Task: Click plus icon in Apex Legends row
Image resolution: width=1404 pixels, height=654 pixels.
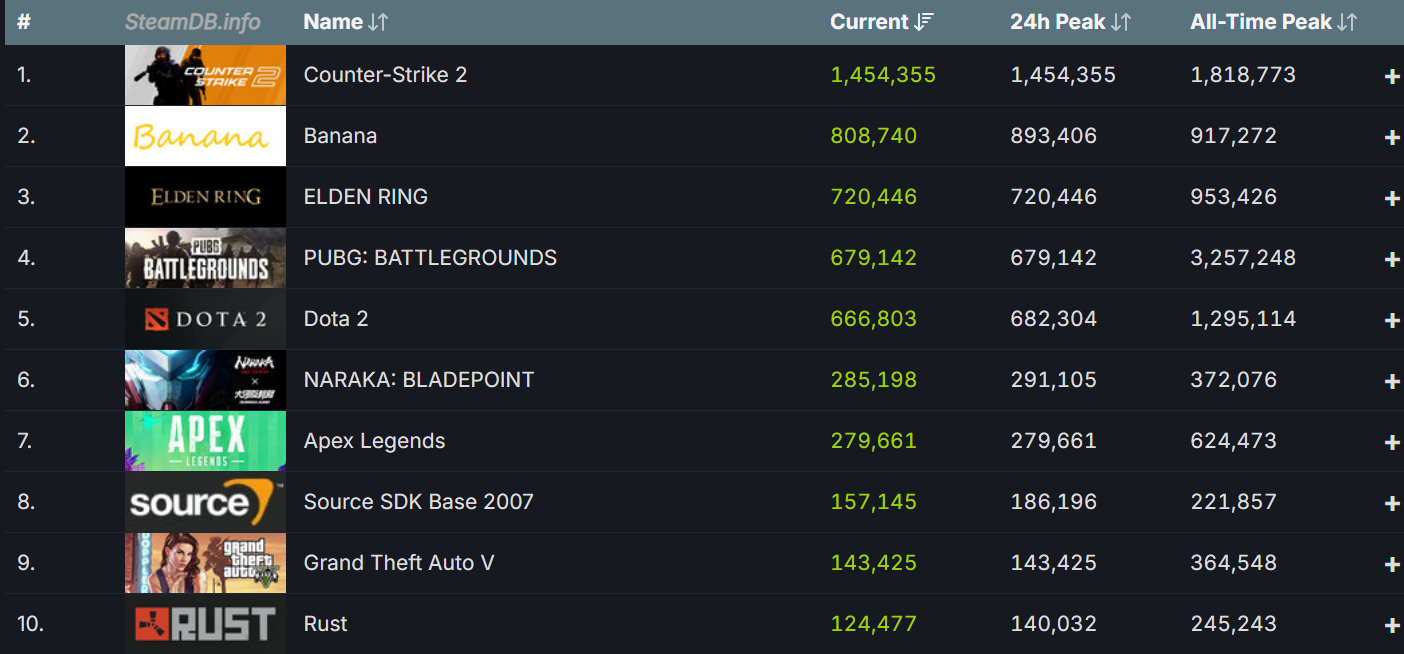Action: (x=1391, y=443)
